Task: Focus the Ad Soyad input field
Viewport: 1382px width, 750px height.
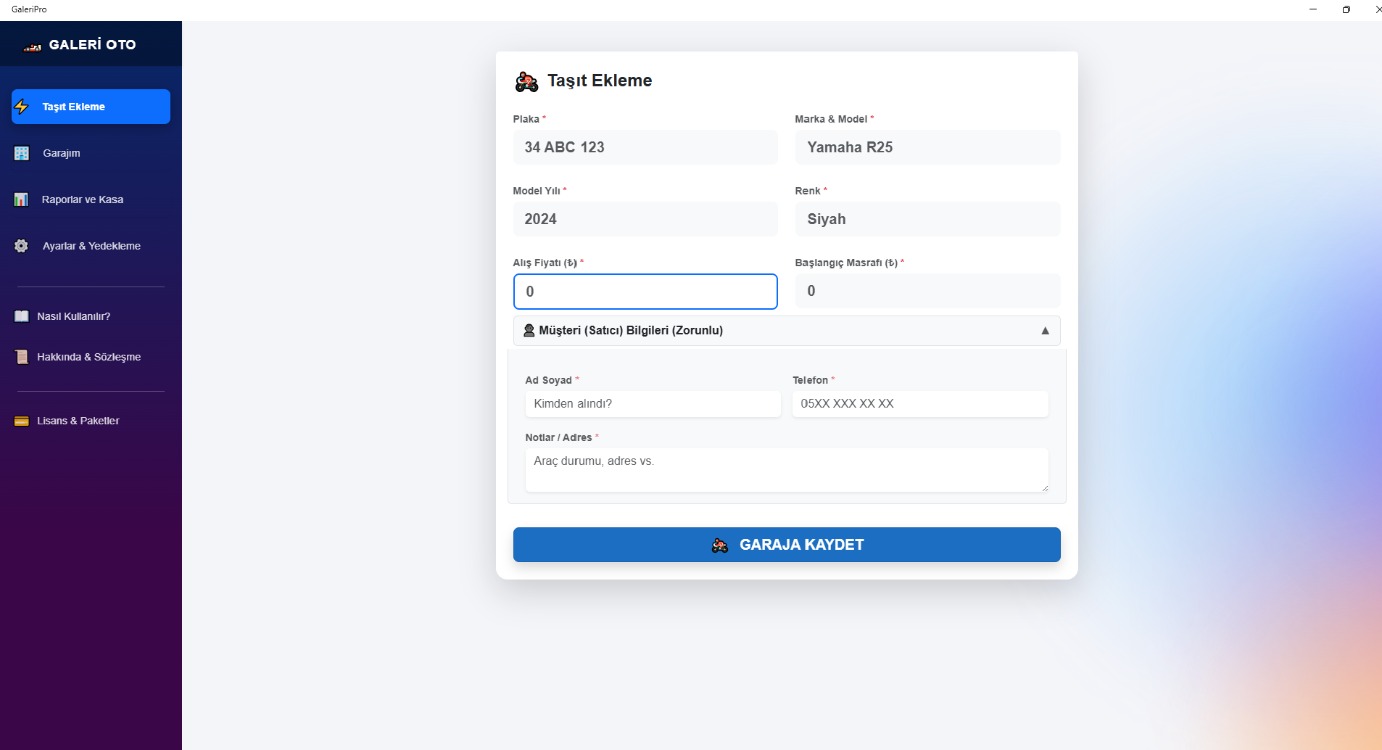Action: tap(653, 404)
